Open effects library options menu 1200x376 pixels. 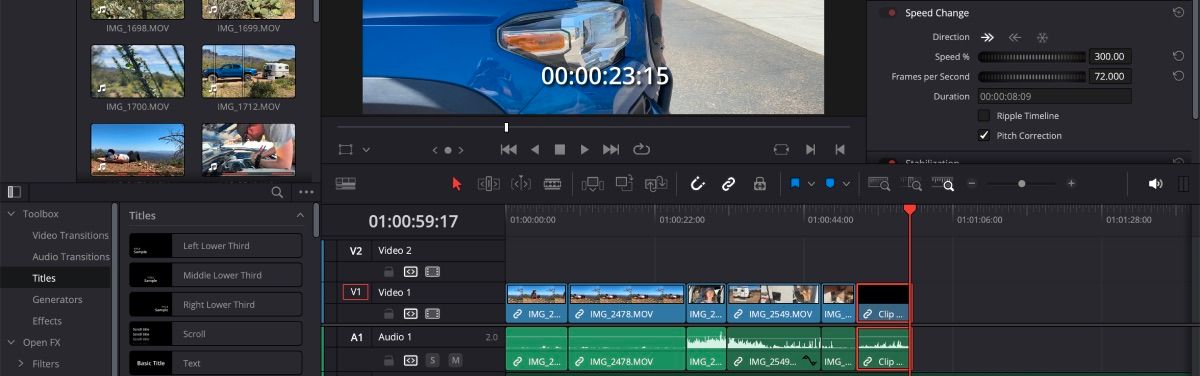click(x=306, y=192)
